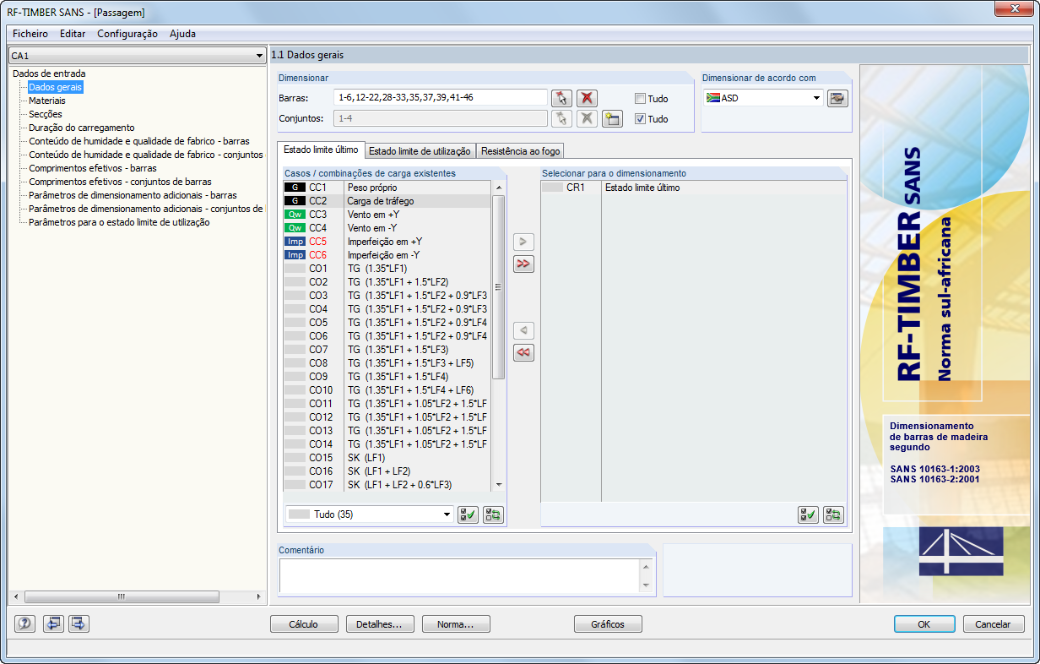Click the Norma... button
The image size is (1040, 664).
[456, 624]
